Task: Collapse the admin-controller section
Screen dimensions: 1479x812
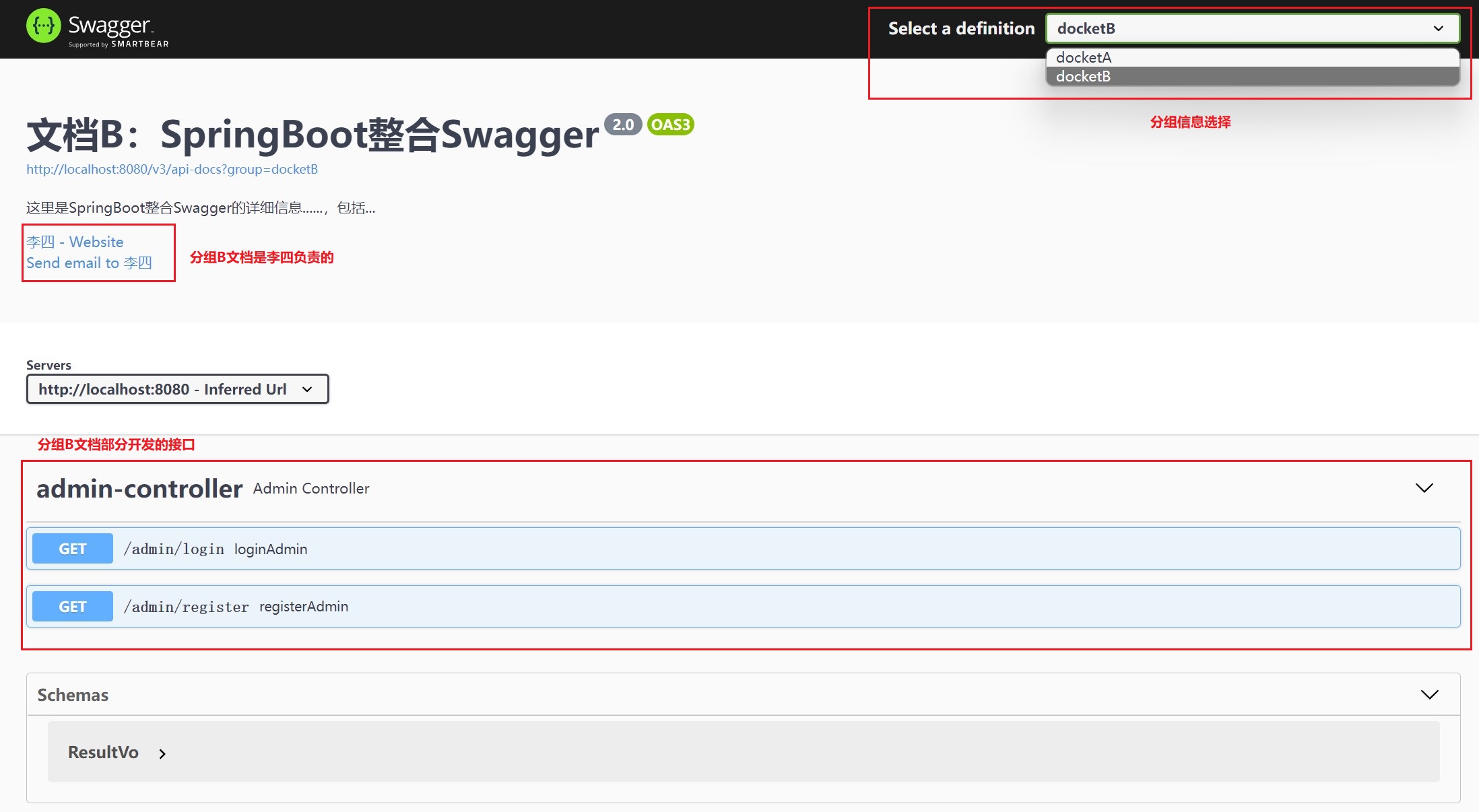Action: [1424, 488]
